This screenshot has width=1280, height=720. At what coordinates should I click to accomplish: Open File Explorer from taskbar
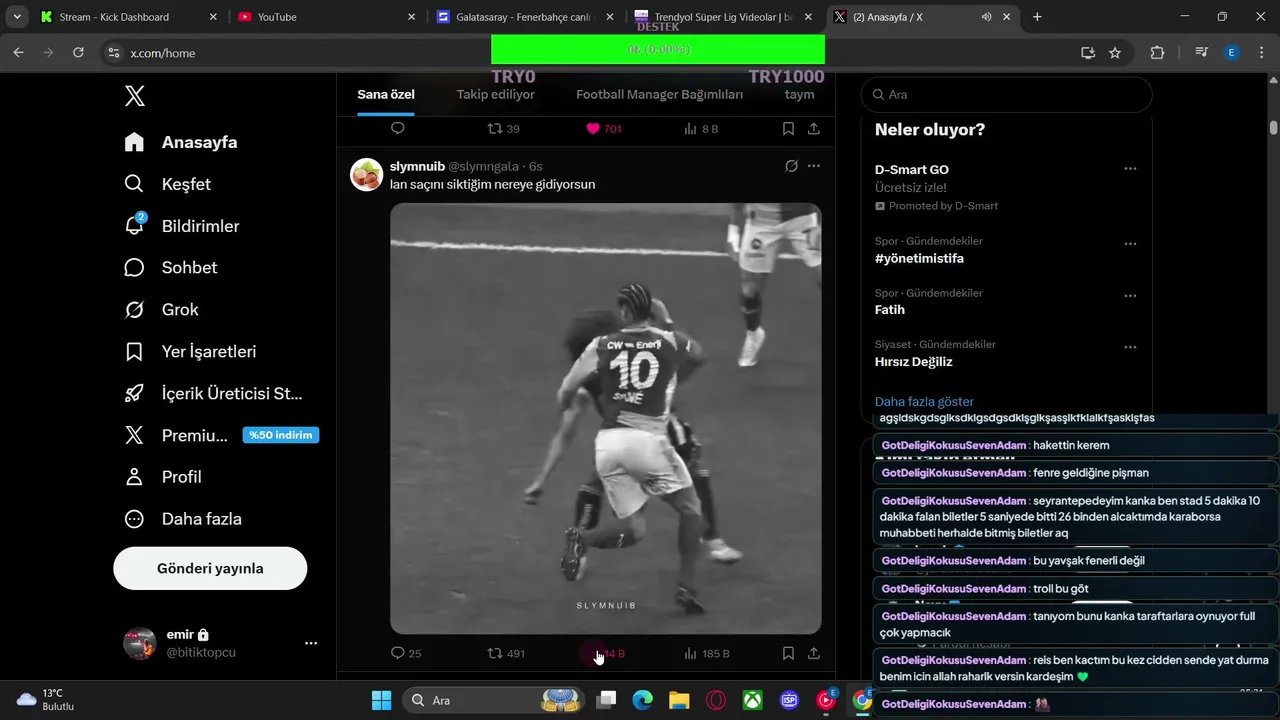click(679, 700)
